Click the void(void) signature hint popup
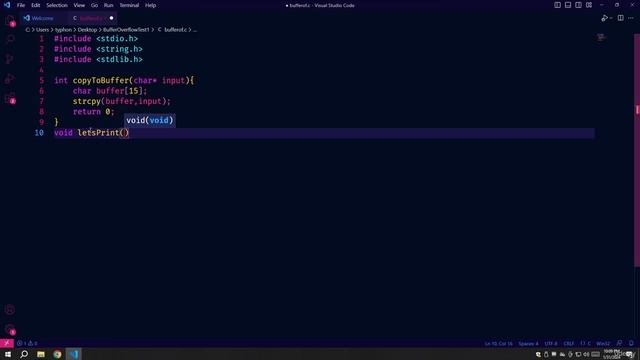The image size is (640, 360). (150, 120)
